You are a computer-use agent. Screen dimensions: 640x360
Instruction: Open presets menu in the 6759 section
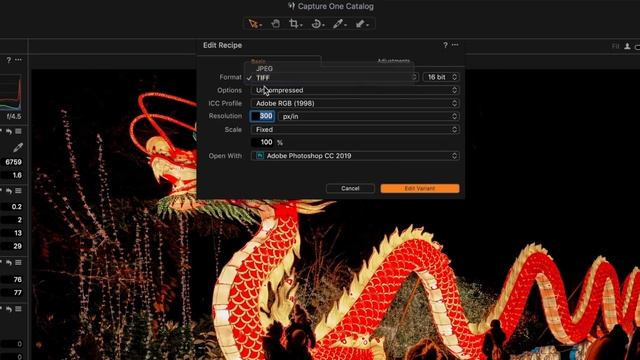tap(18, 131)
